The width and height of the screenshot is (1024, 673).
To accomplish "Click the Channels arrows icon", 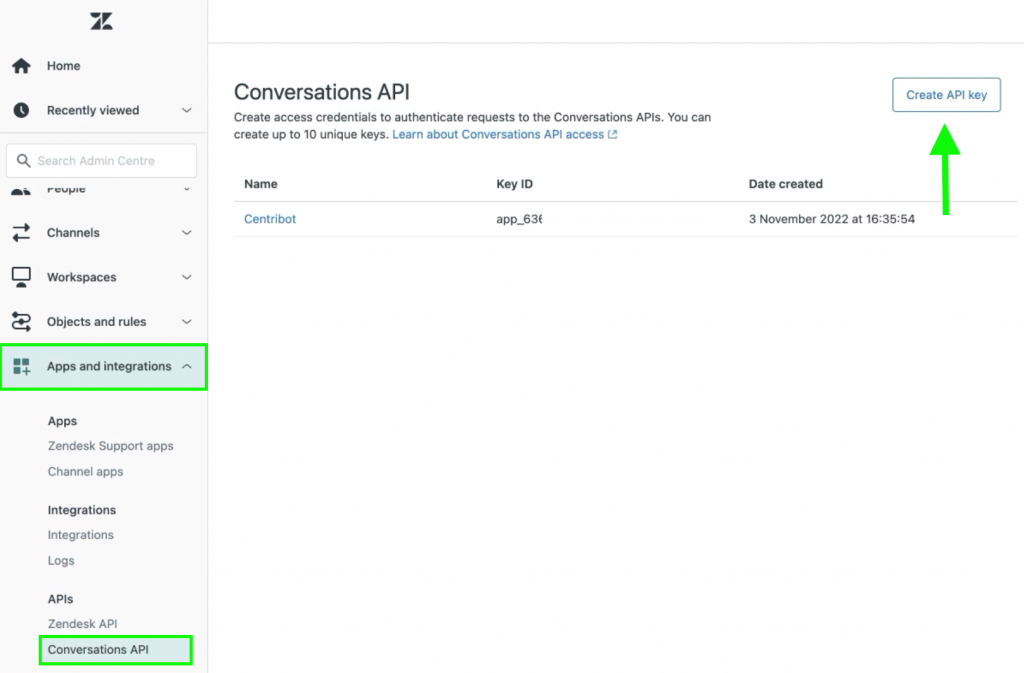I will click(x=21, y=233).
